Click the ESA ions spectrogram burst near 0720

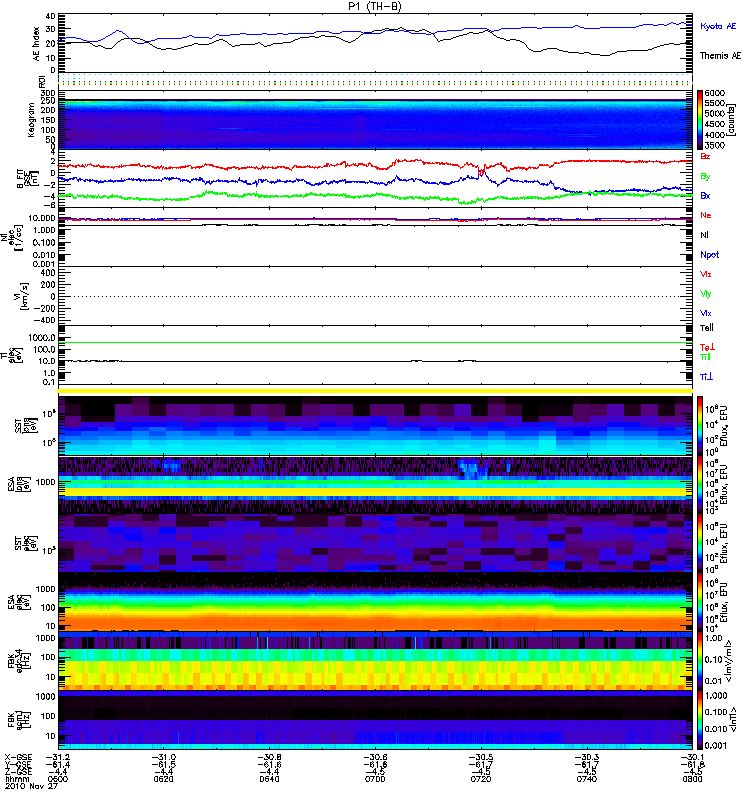473,468
